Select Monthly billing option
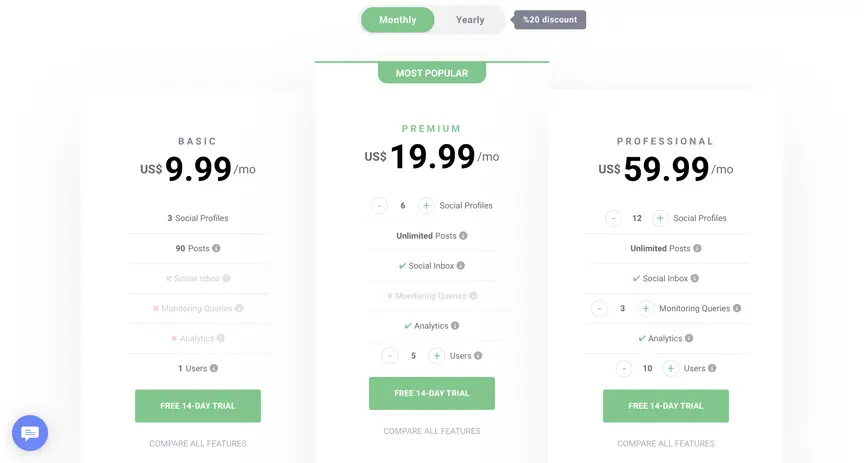 coord(398,20)
